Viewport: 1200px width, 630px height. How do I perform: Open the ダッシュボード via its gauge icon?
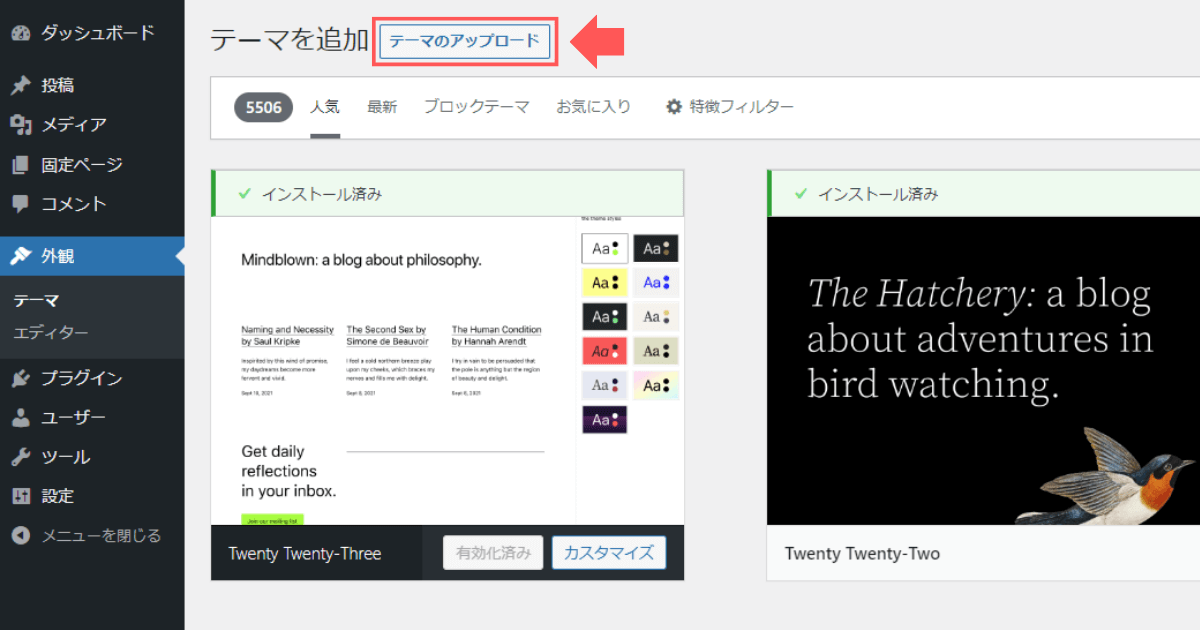coord(22,32)
